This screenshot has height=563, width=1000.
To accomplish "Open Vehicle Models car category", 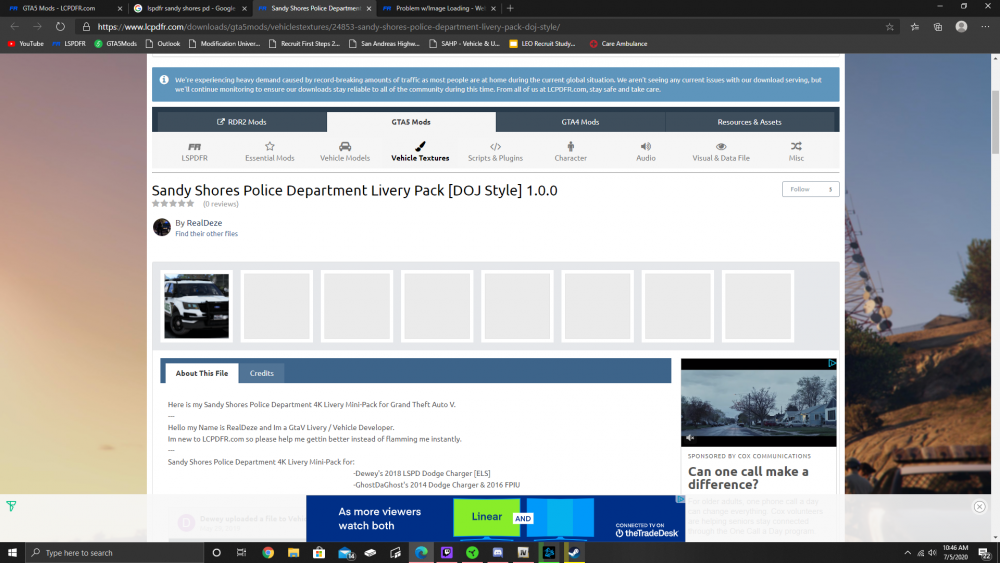I will pyautogui.click(x=345, y=152).
